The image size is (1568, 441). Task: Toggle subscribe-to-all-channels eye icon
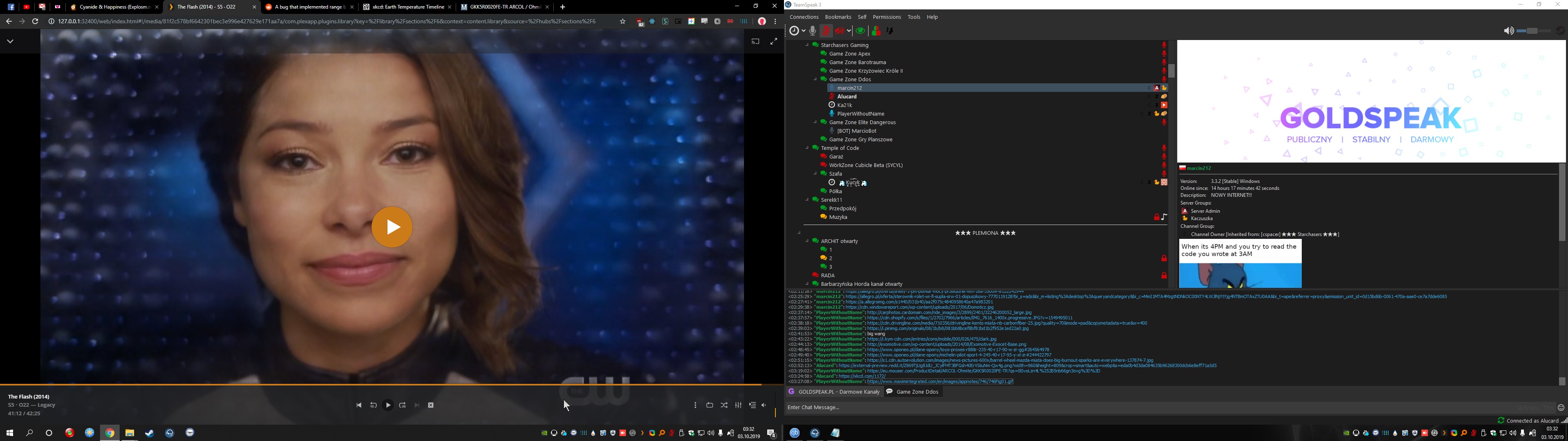click(x=860, y=31)
